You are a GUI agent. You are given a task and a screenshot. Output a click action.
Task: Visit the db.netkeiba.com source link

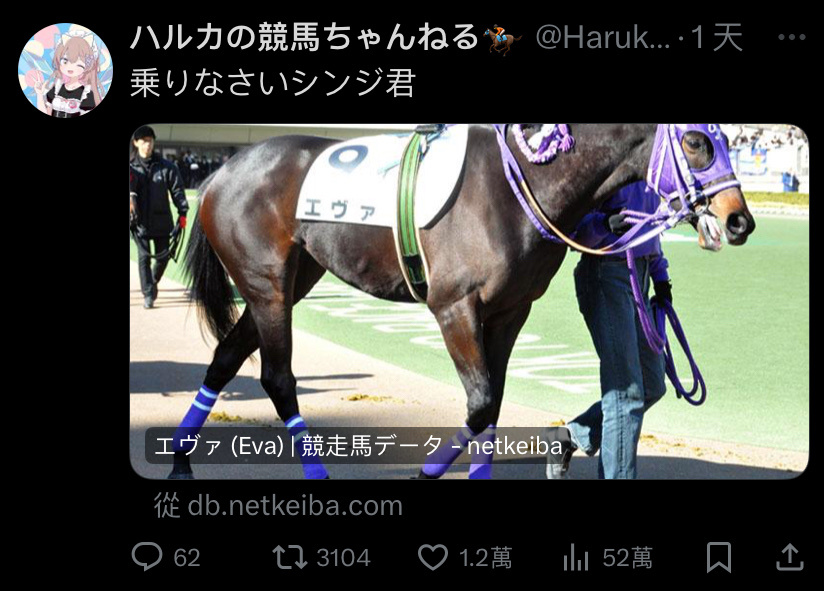[x=279, y=505]
